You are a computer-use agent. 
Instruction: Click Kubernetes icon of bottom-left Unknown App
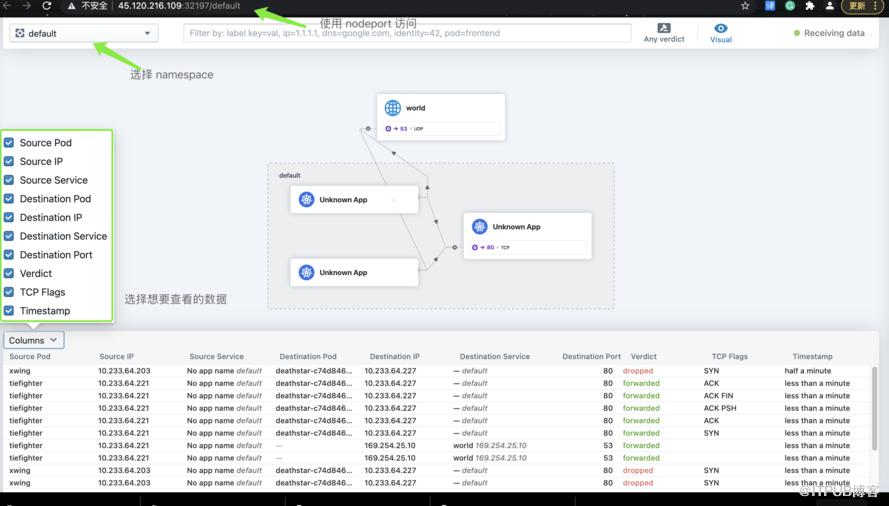point(307,272)
